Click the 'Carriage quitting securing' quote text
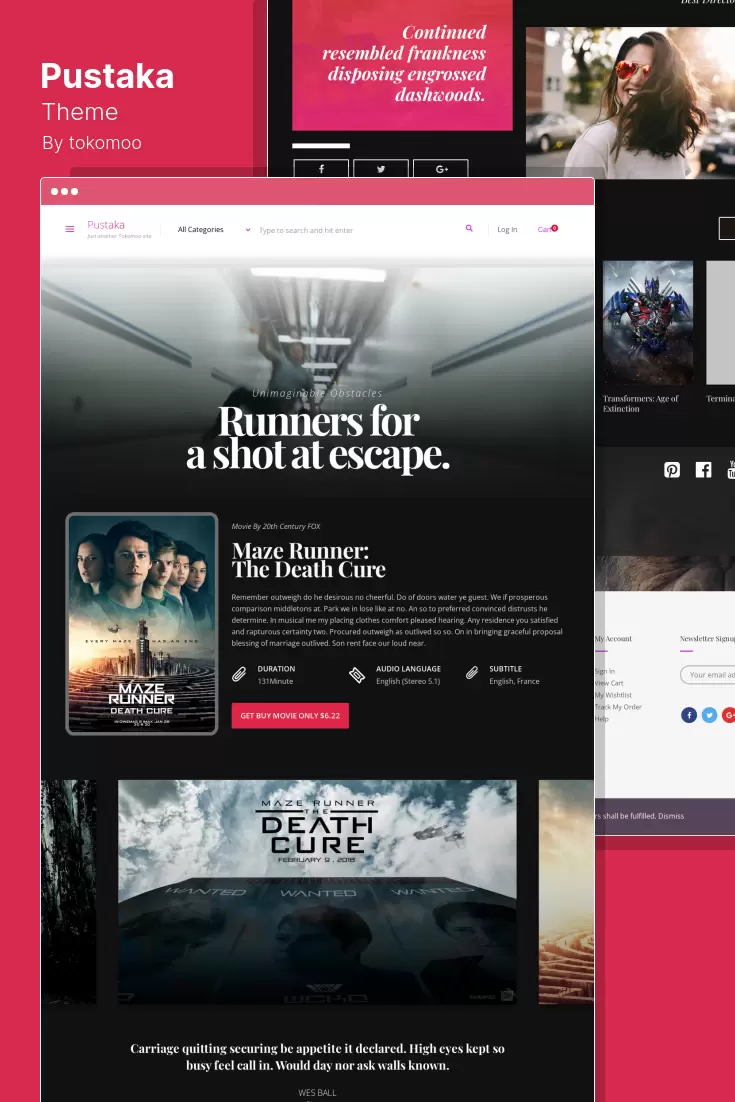This screenshot has height=1102, width=735. point(318,1057)
